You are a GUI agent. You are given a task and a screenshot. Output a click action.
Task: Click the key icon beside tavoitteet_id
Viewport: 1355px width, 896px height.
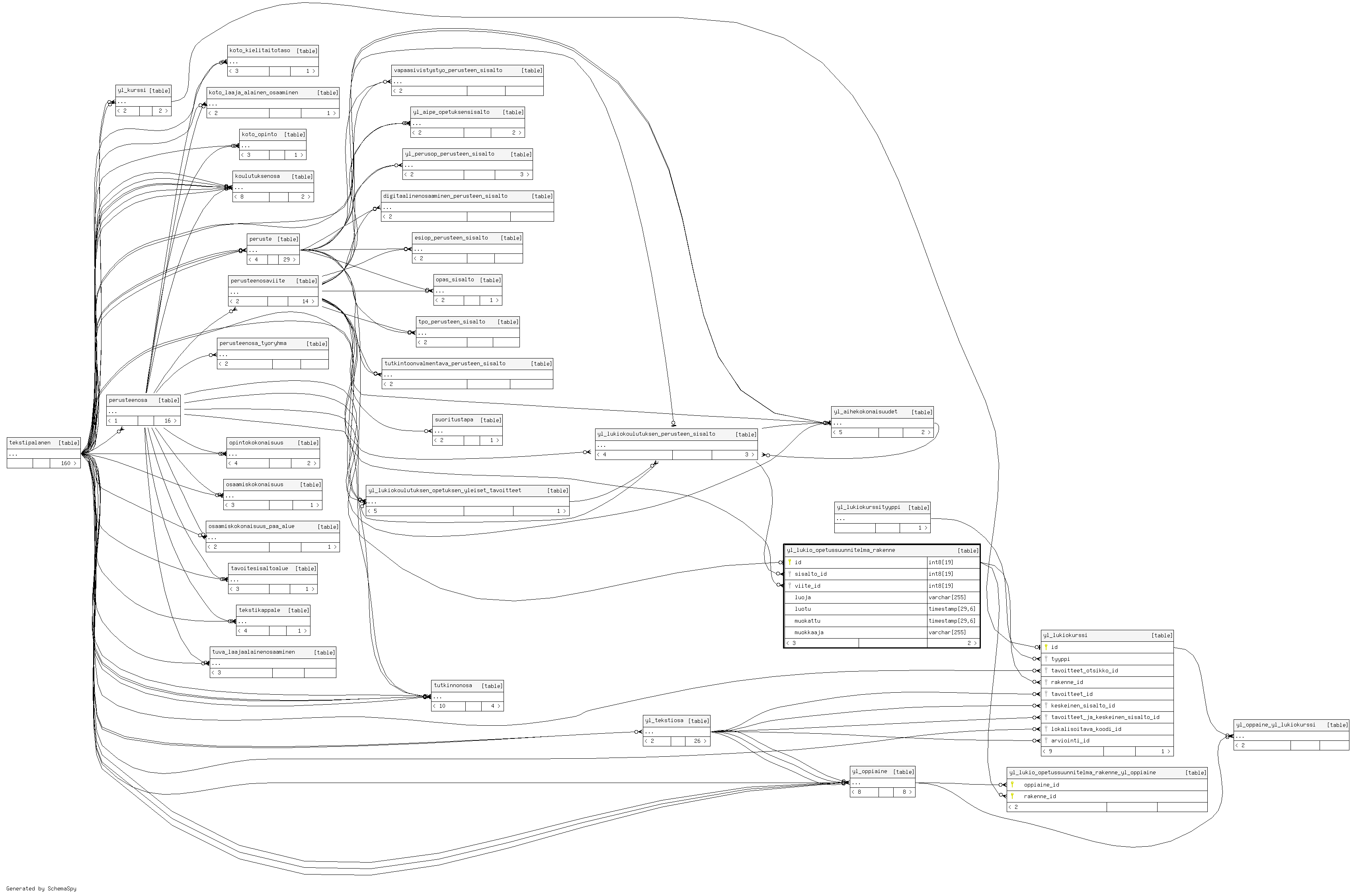1046,694
